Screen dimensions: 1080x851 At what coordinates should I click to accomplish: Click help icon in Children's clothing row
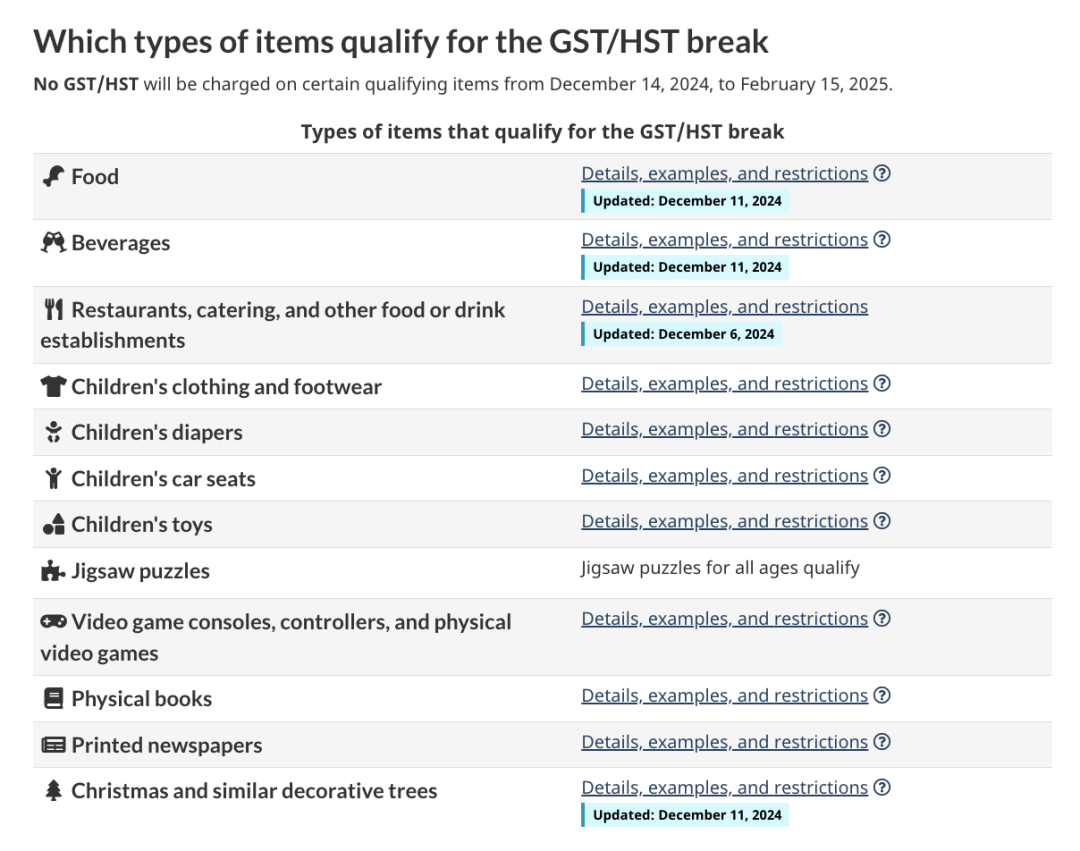pyautogui.click(x=882, y=384)
